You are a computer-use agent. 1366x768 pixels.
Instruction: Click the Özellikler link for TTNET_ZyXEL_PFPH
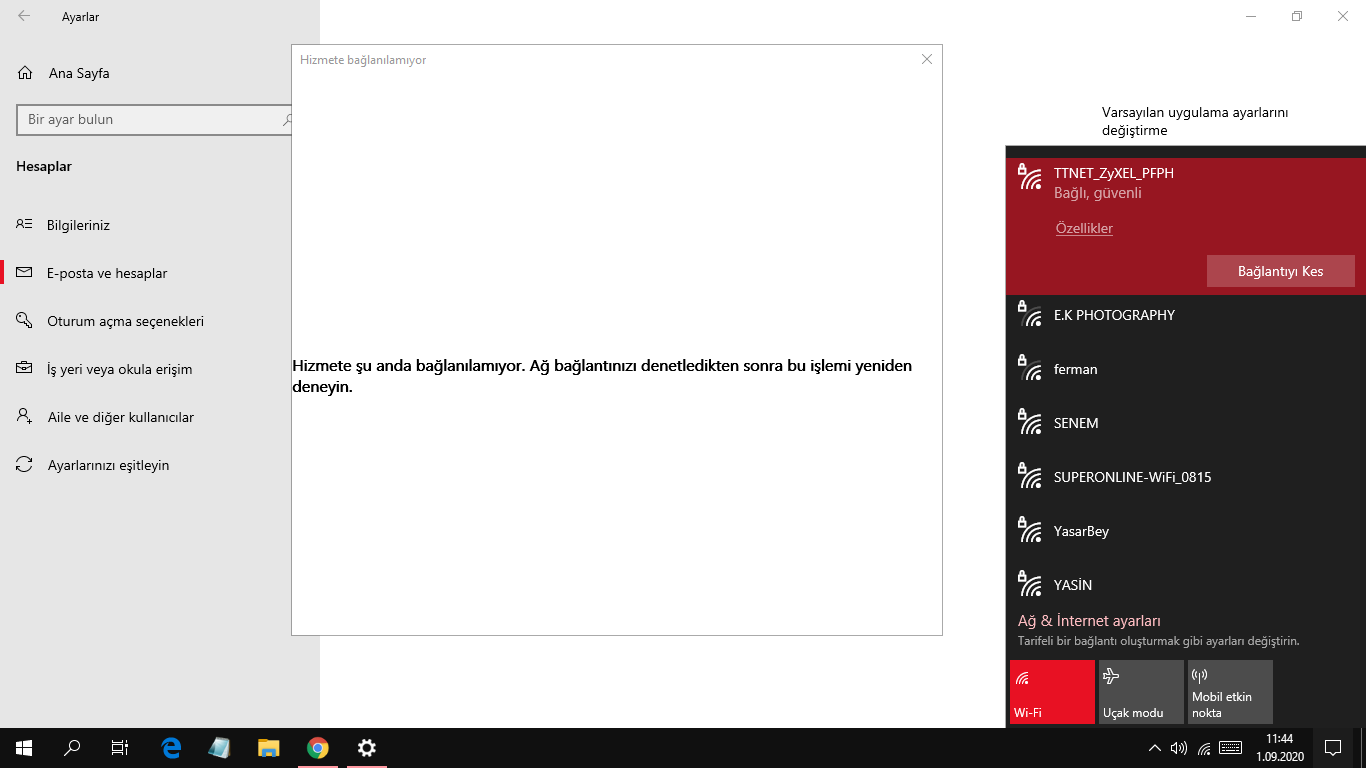1084,228
